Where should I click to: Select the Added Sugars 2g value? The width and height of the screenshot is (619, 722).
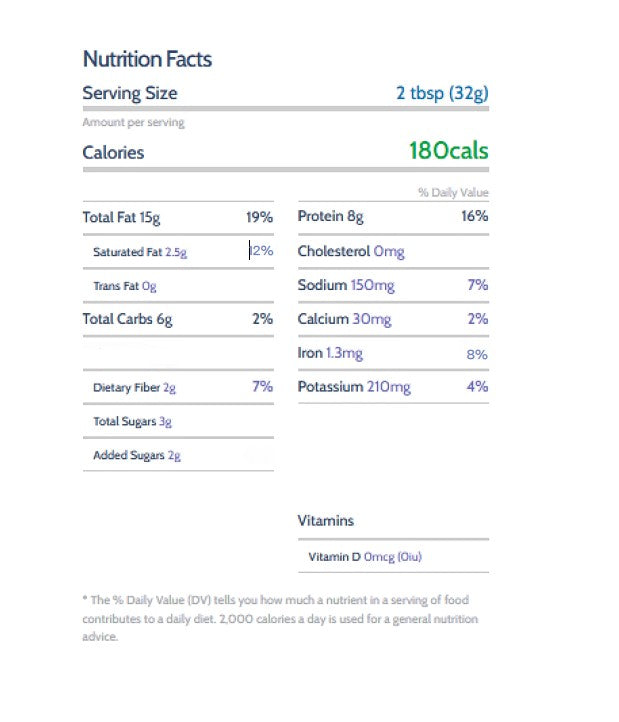click(174, 456)
